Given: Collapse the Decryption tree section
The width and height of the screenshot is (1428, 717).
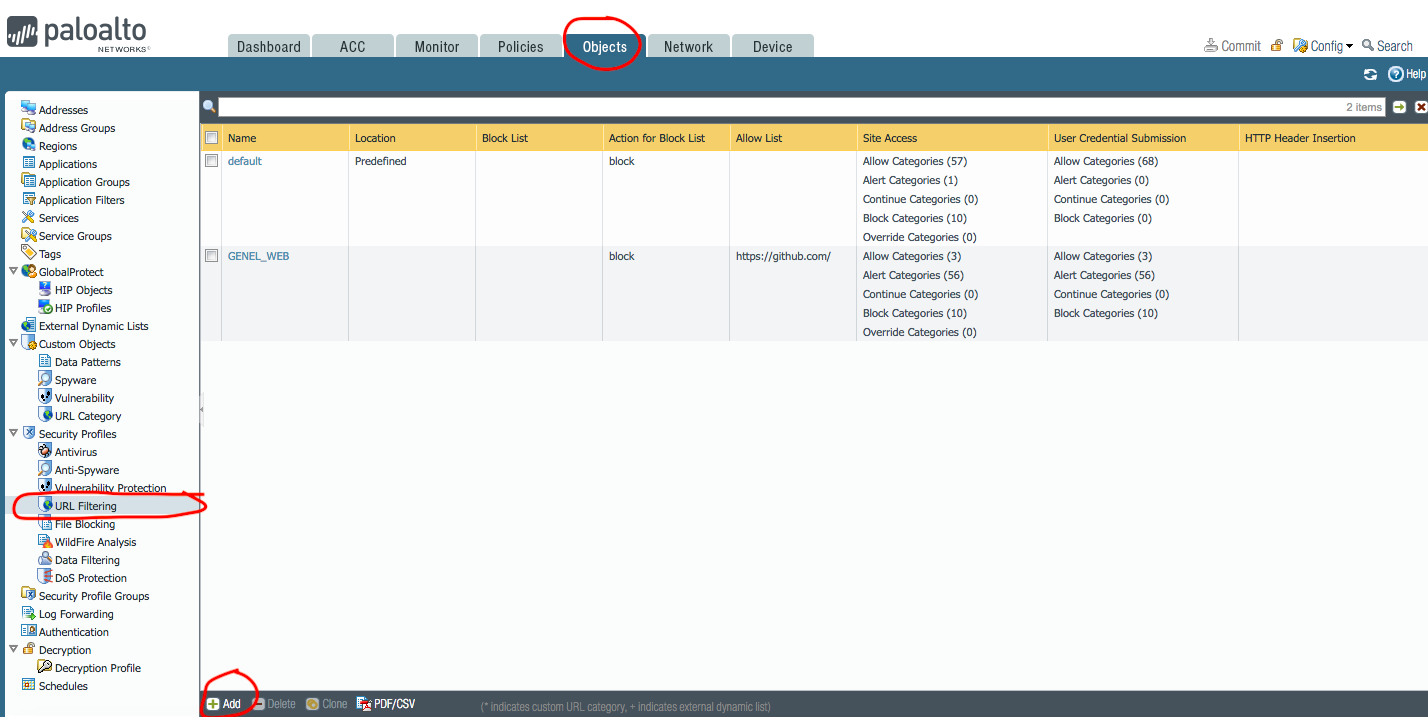Looking at the screenshot, I should [13, 649].
